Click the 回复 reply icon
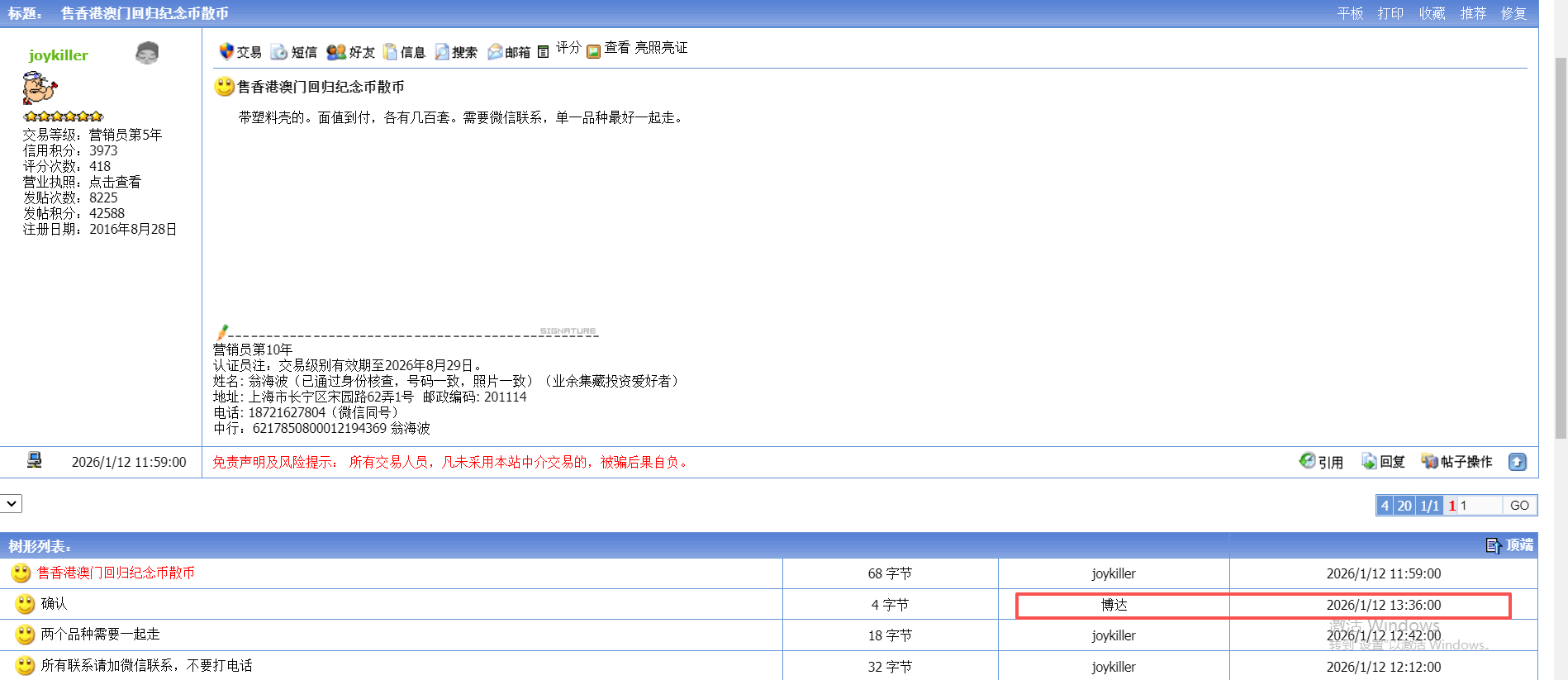 click(1369, 461)
